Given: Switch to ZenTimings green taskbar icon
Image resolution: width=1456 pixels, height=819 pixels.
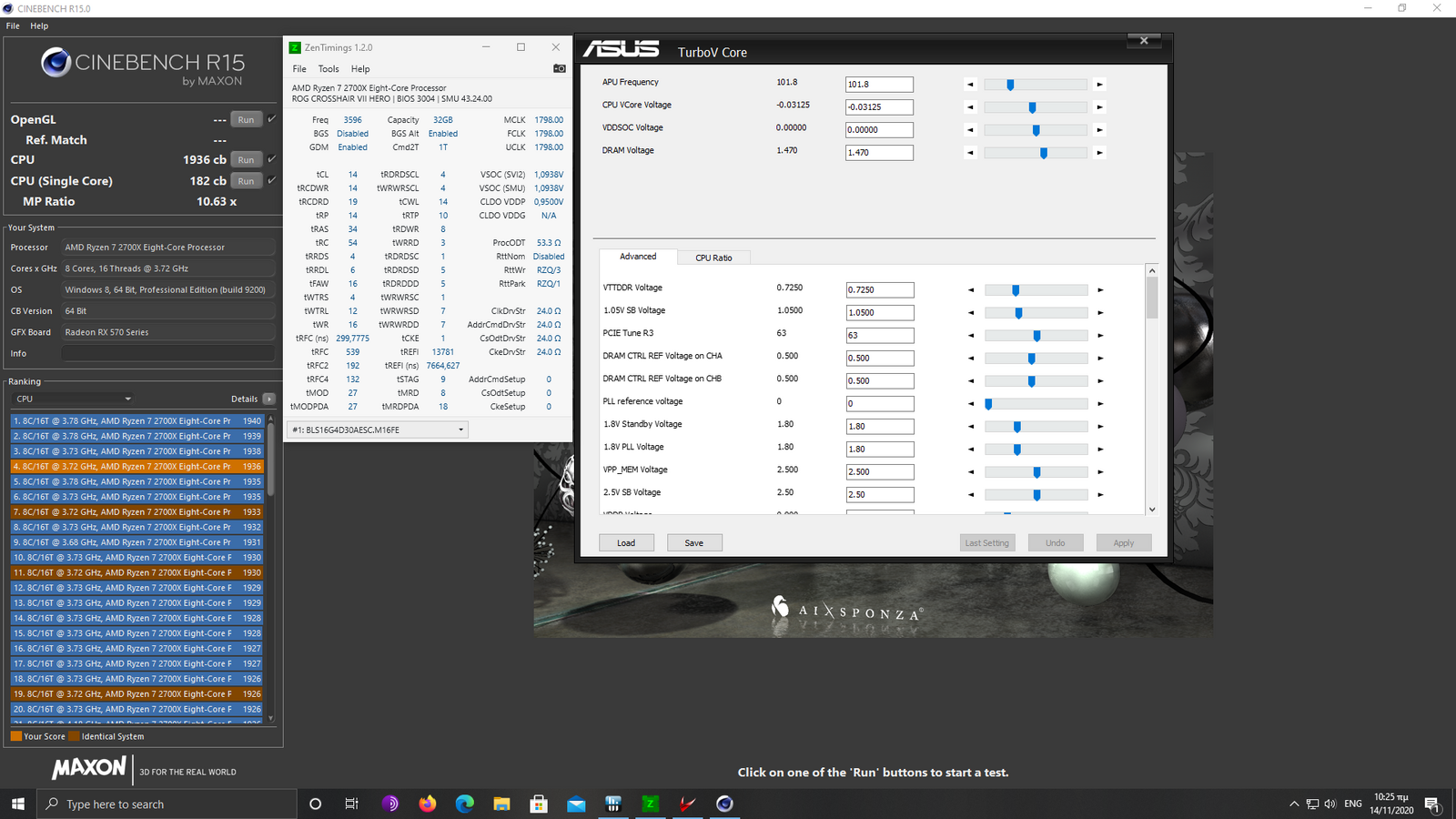Looking at the screenshot, I should point(650,804).
